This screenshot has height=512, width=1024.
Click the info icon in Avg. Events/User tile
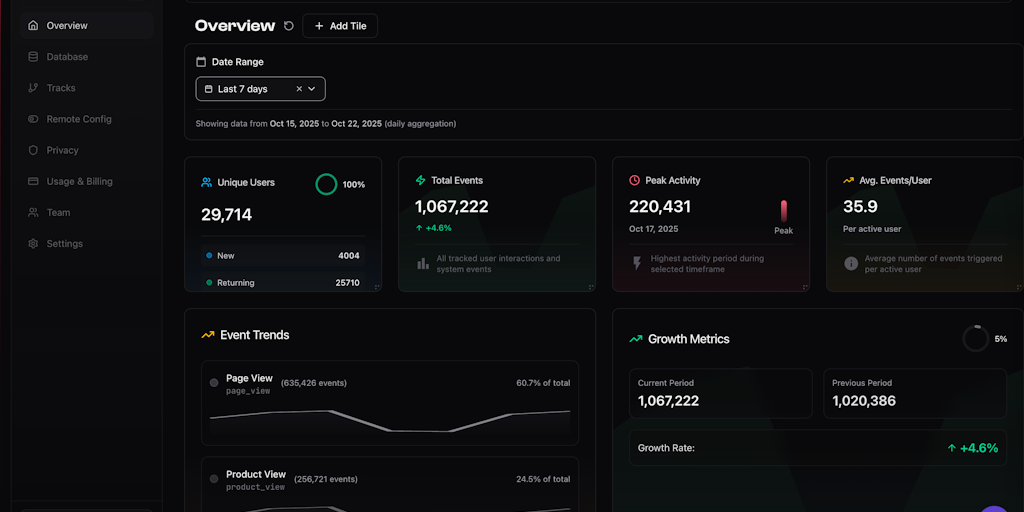pos(851,264)
